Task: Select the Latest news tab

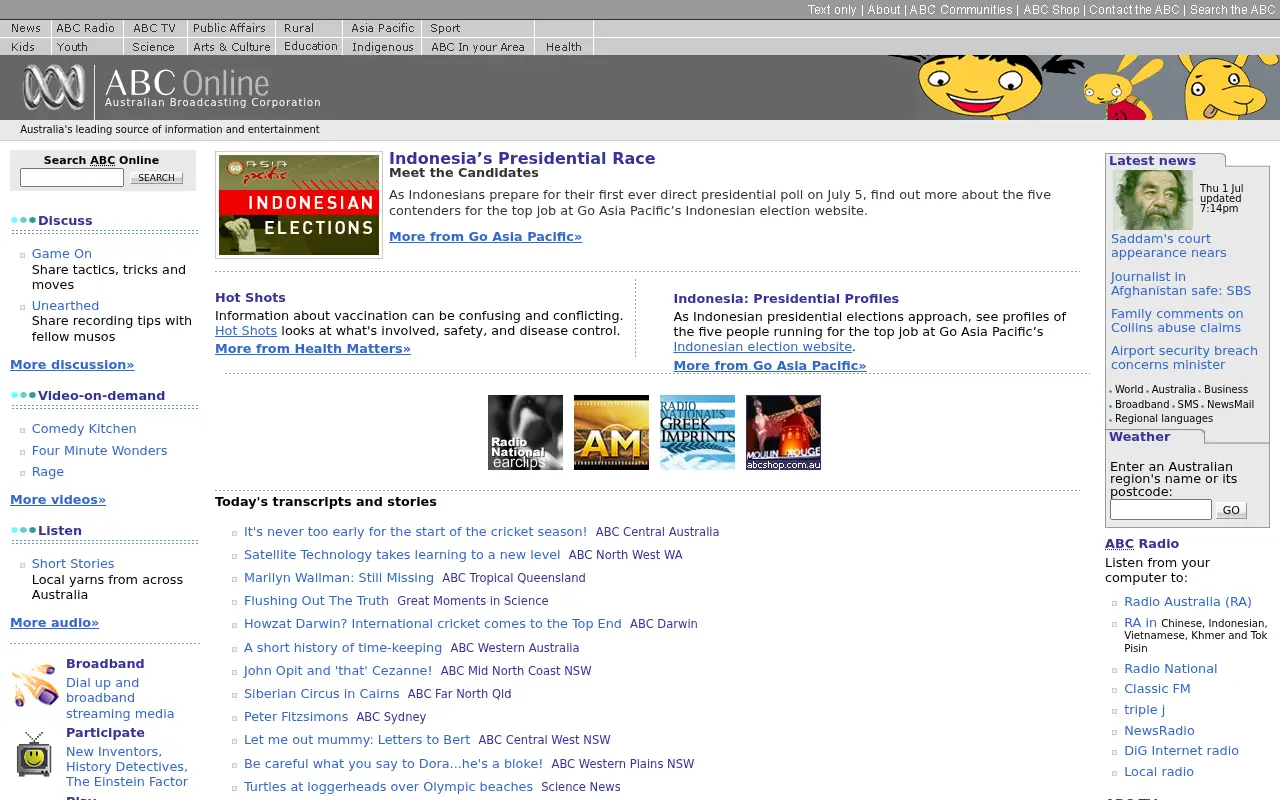Action: [x=1152, y=160]
